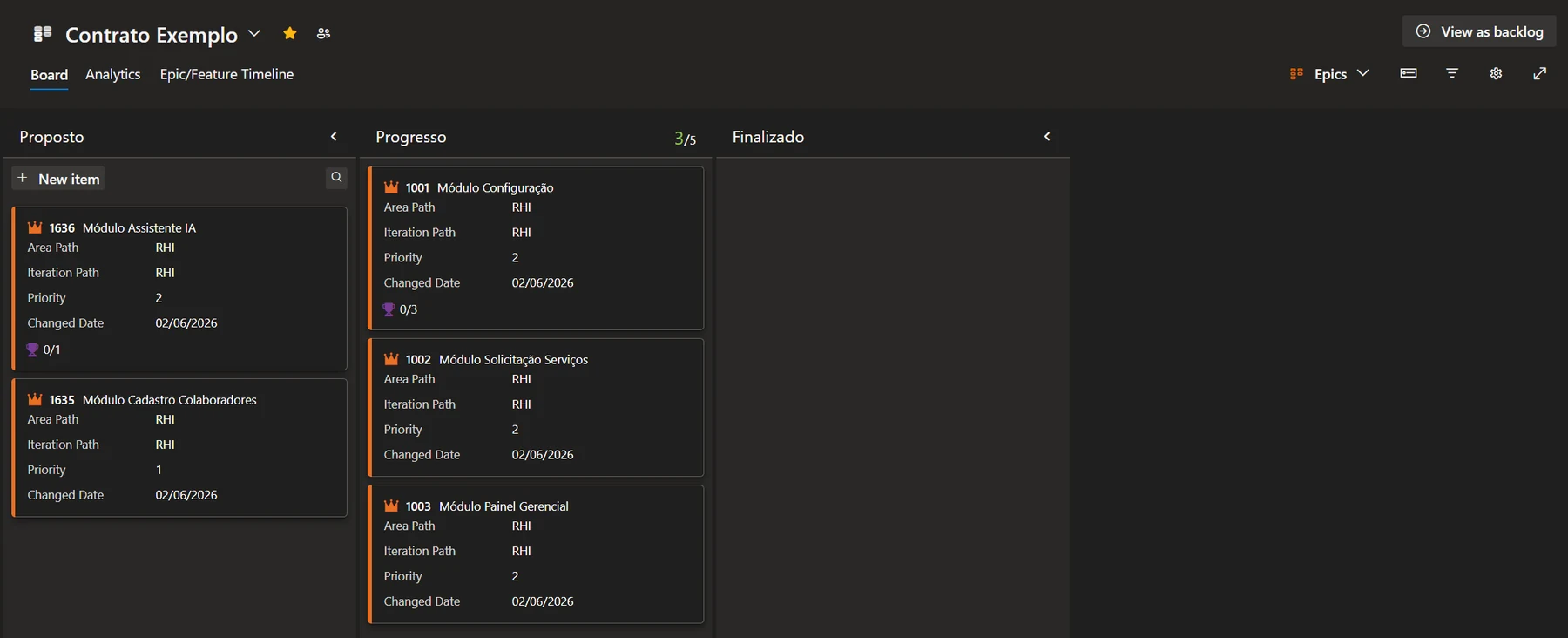
Task: Open card 1002 Módulo Solicitação Serviços
Action: 513,359
